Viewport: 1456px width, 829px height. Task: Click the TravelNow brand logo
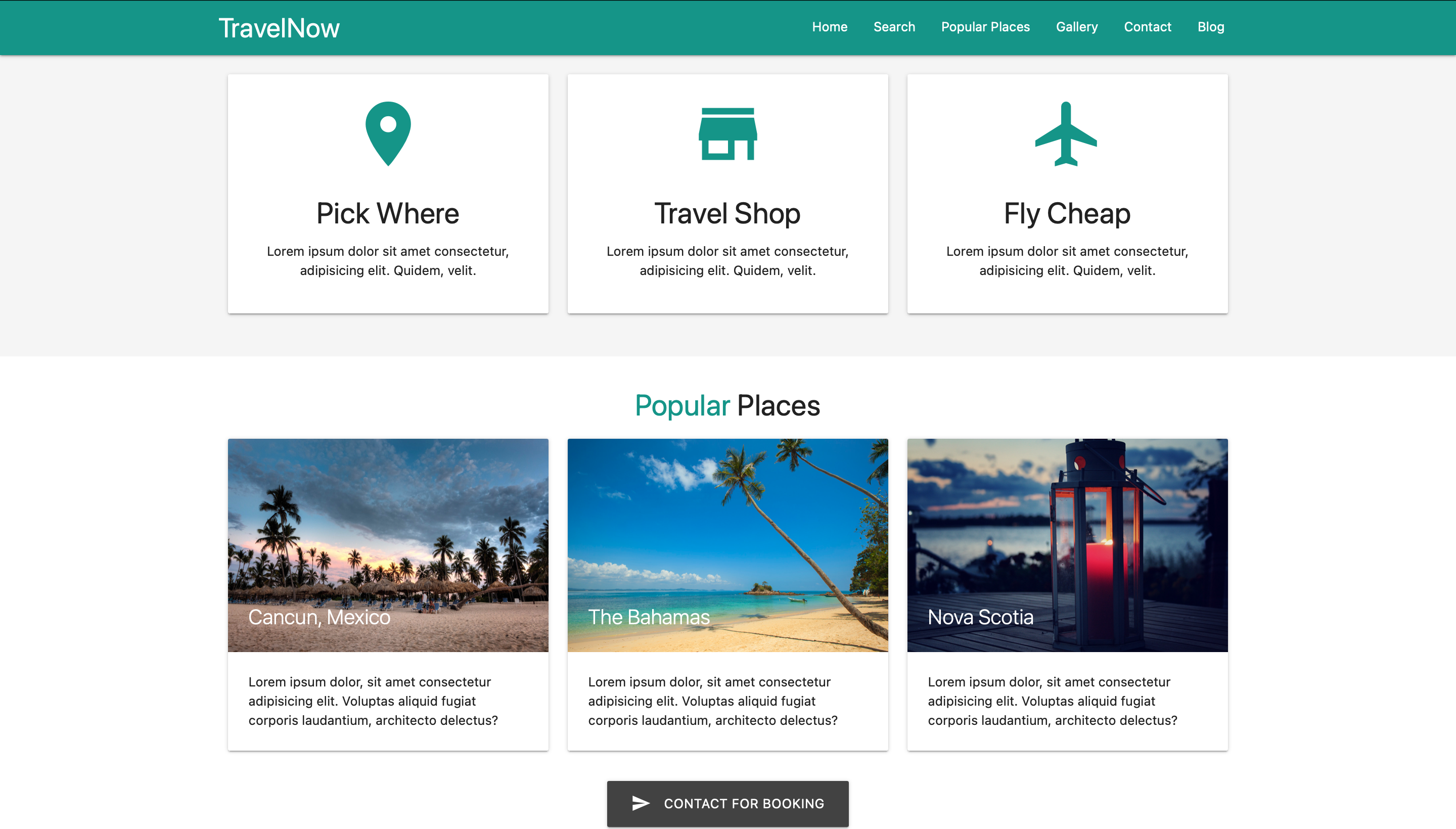pyautogui.click(x=279, y=28)
